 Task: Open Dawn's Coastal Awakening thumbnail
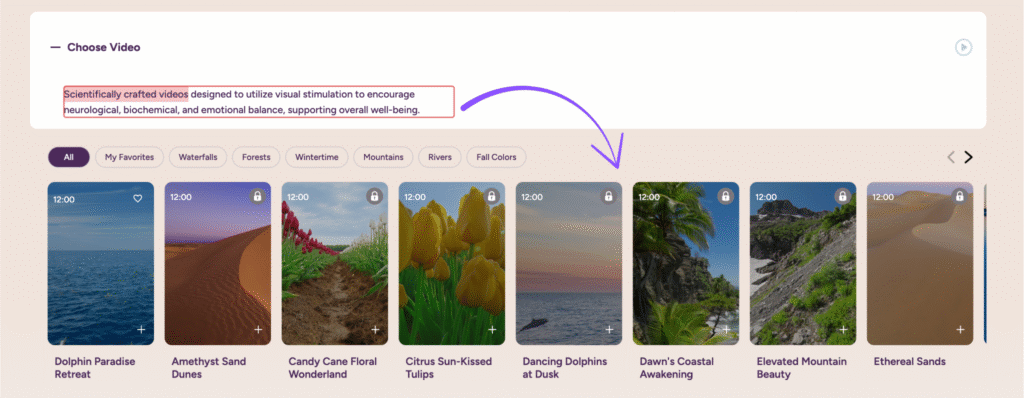(686, 263)
